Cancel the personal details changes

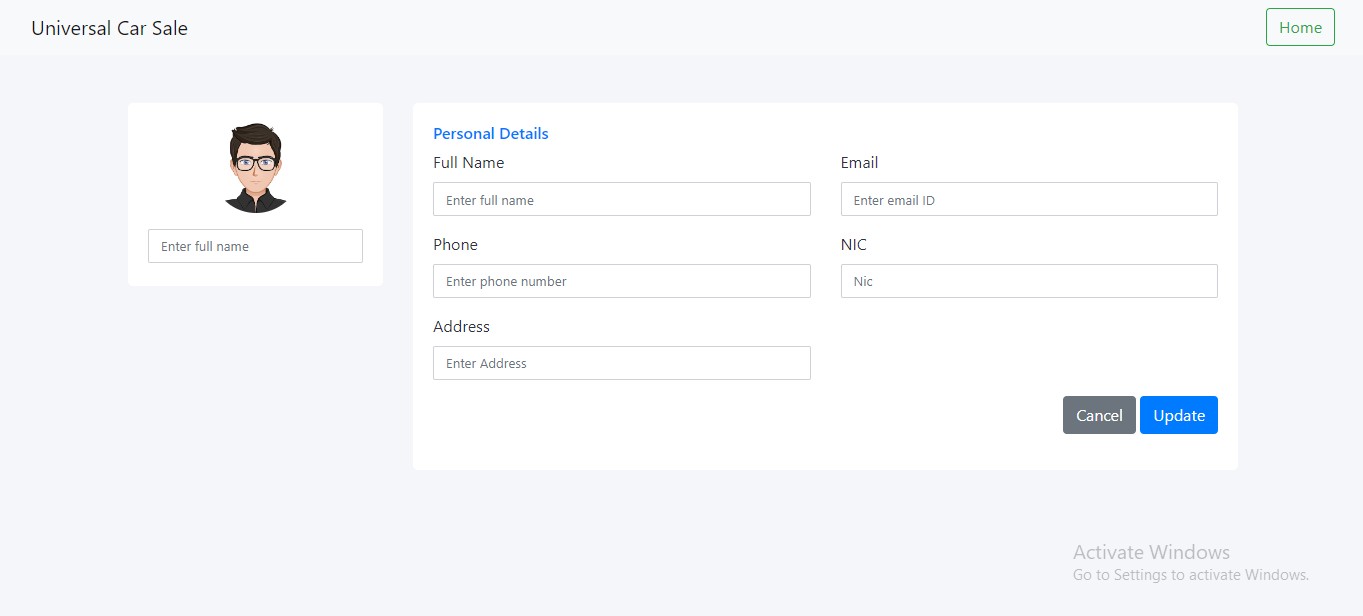tap(1098, 415)
